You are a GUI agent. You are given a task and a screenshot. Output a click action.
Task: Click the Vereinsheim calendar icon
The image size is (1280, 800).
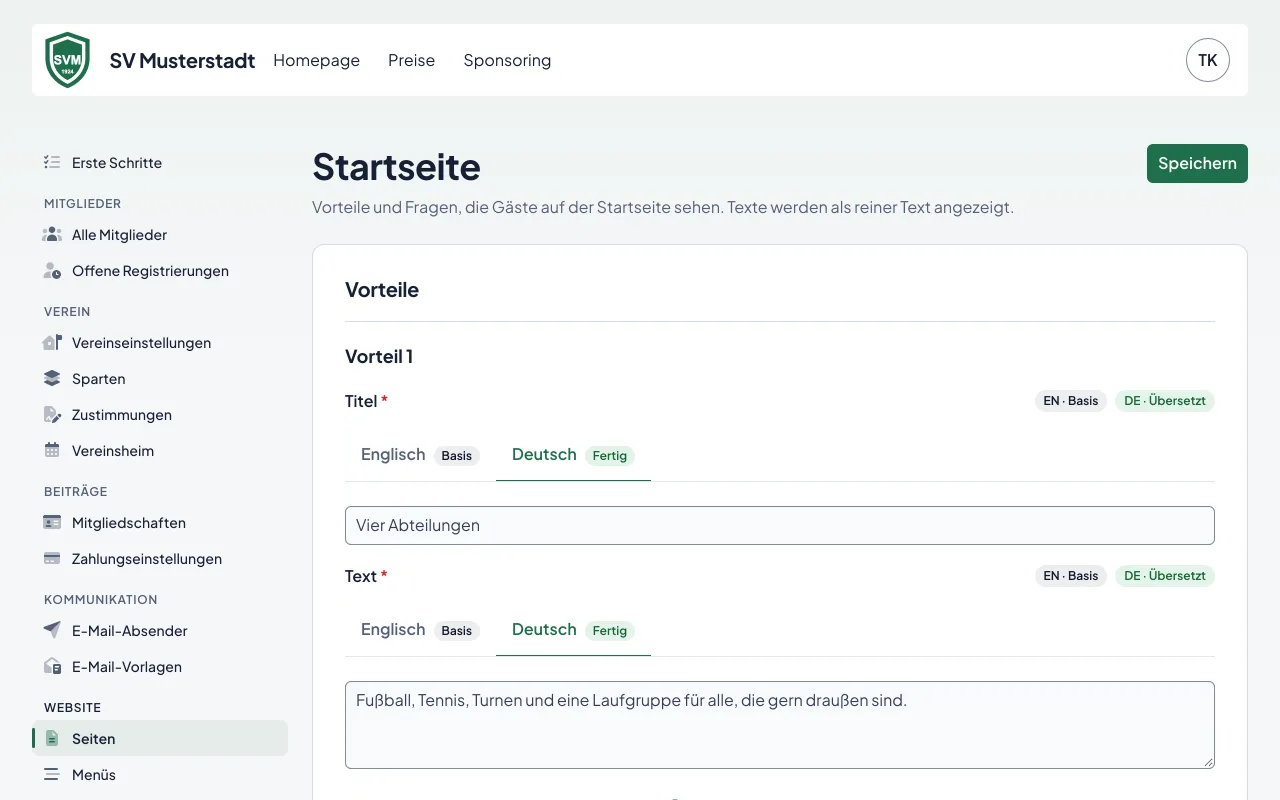click(x=52, y=450)
